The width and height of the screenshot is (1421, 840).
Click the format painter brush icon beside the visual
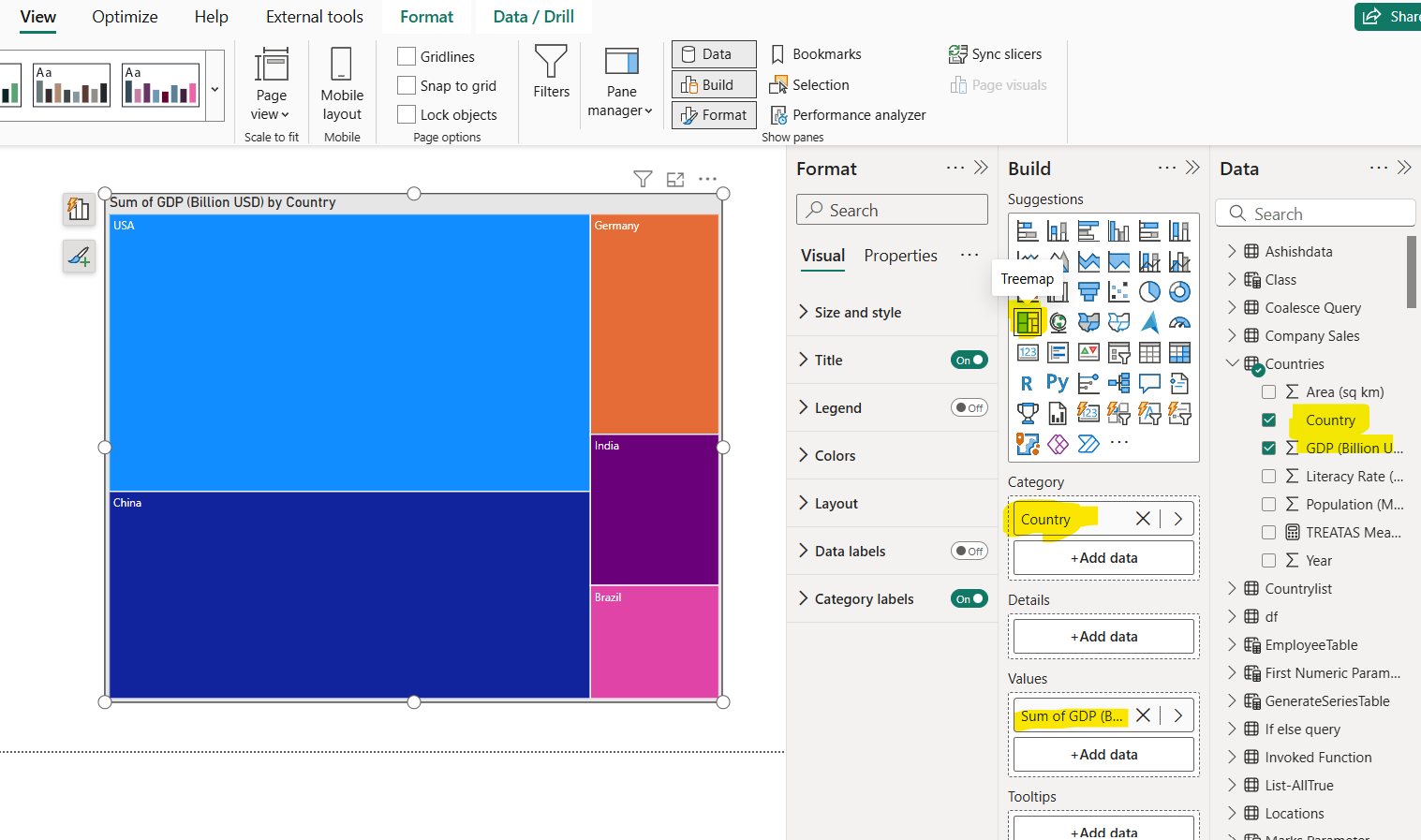tap(79, 256)
